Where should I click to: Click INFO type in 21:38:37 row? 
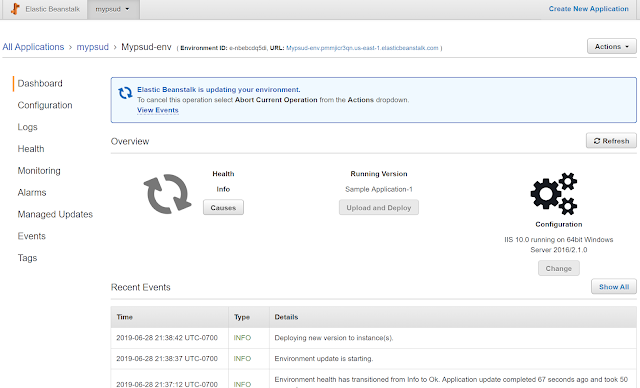pos(242,359)
